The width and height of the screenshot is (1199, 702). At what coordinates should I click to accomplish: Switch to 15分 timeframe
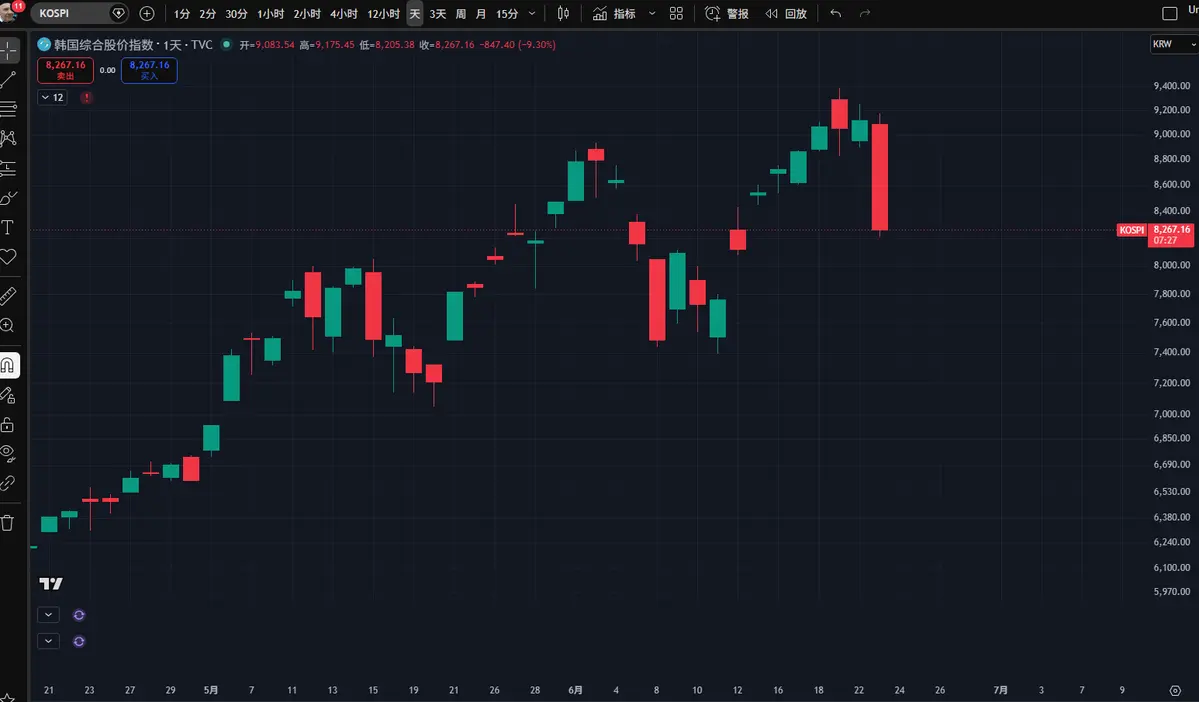[x=507, y=14]
